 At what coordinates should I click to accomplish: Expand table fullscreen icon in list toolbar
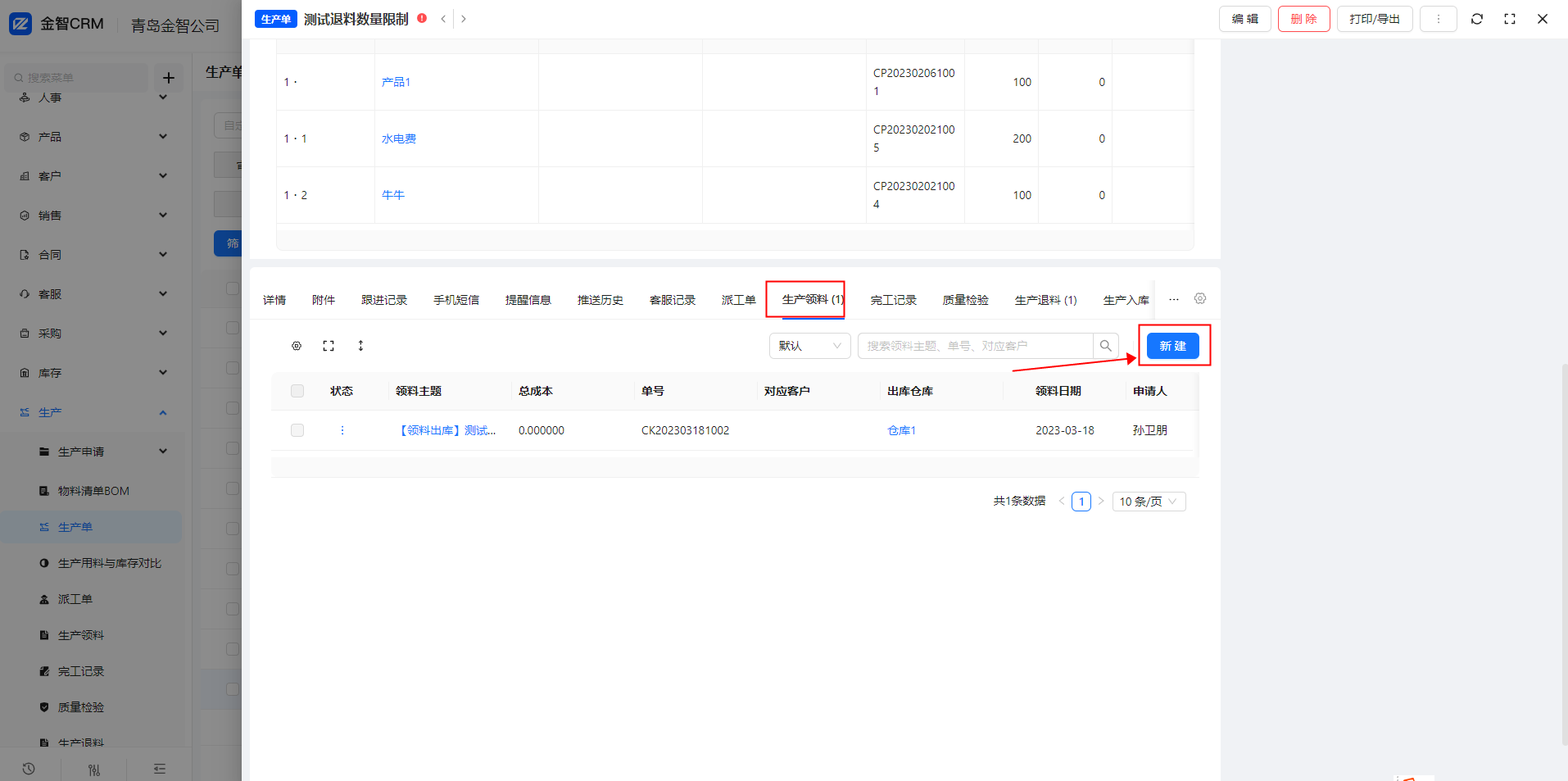coord(329,346)
